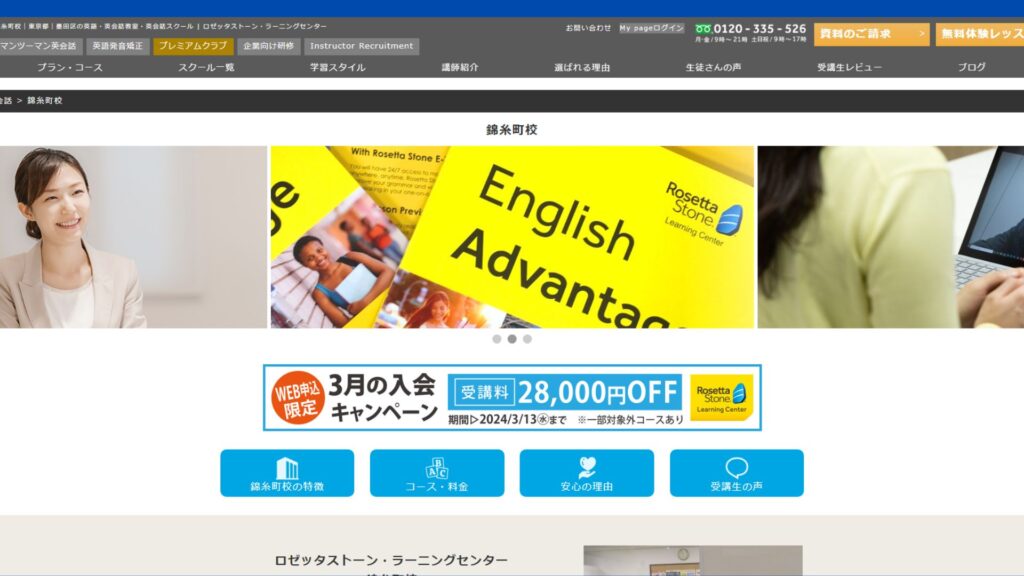
Task: Open the 生徒さんの声 menu item
Action: click(x=713, y=67)
